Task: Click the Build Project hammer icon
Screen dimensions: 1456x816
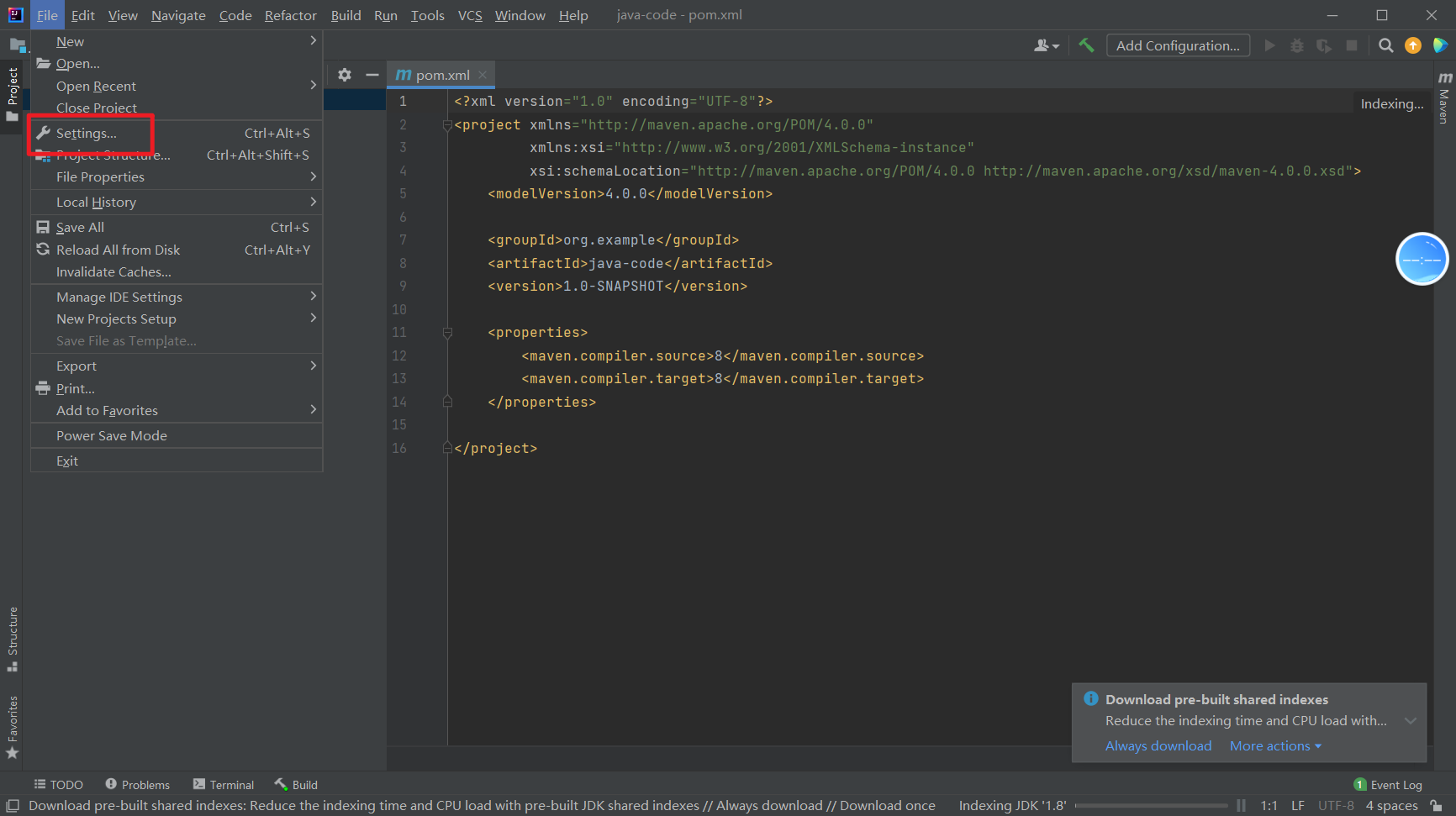Action: [x=1086, y=45]
